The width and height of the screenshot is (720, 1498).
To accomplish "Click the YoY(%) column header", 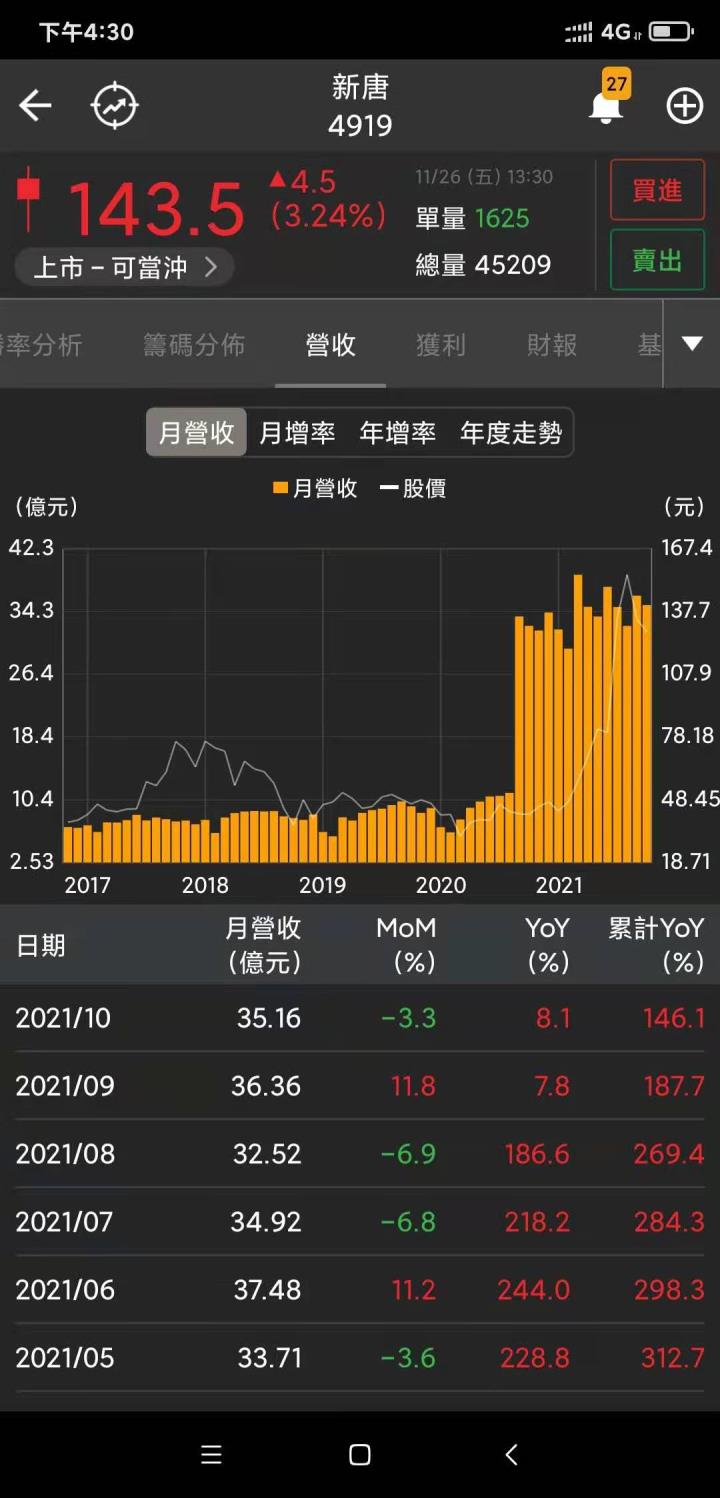I will click(547, 945).
